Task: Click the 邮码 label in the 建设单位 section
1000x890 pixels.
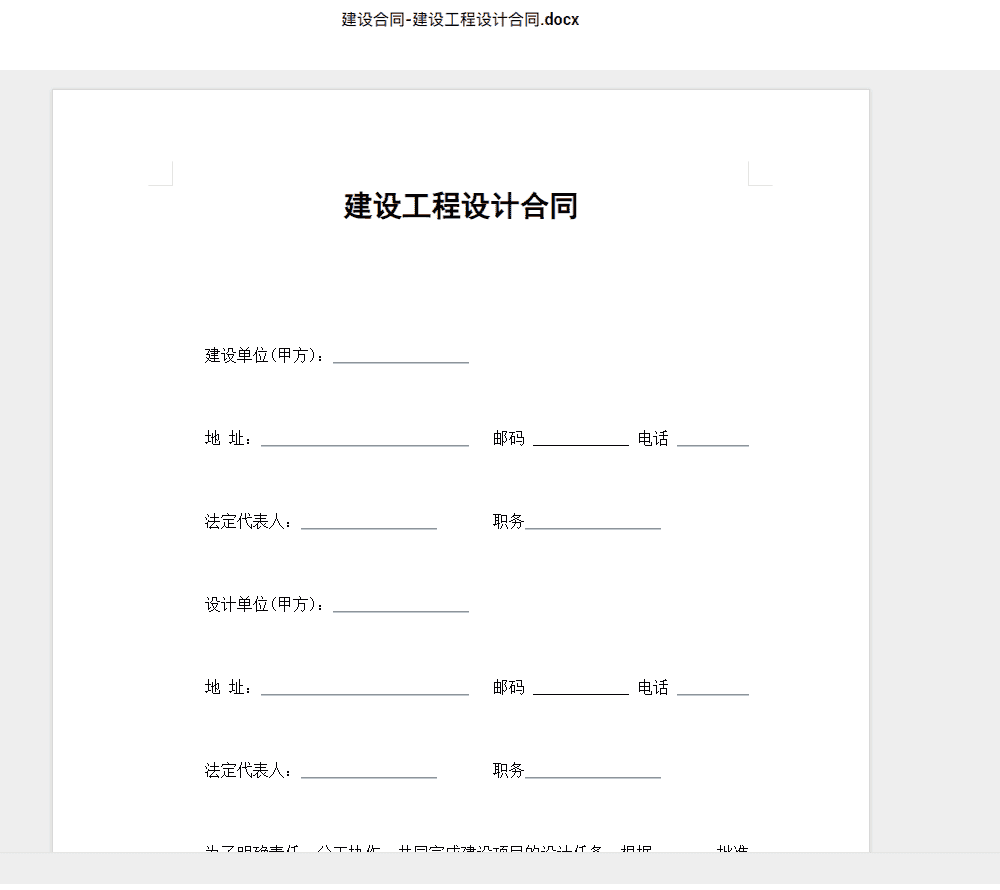Action: pos(509,438)
